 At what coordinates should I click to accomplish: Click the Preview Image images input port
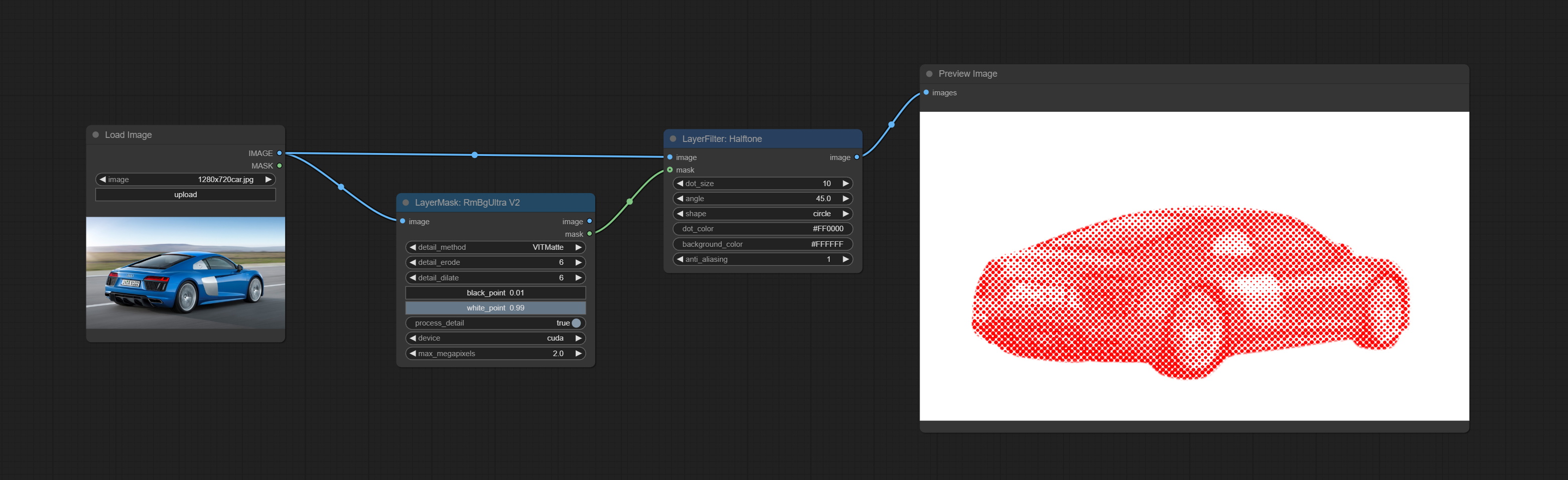click(x=927, y=92)
